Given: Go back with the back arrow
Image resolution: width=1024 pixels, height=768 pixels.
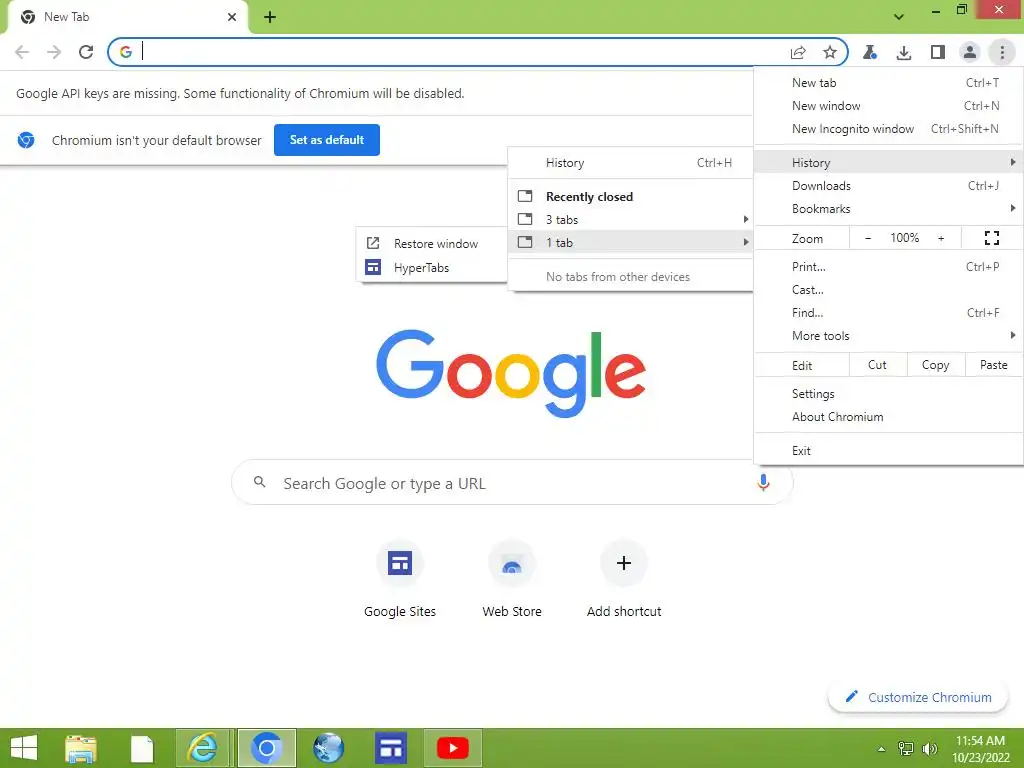Looking at the screenshot, I should (x=22, y=52).
